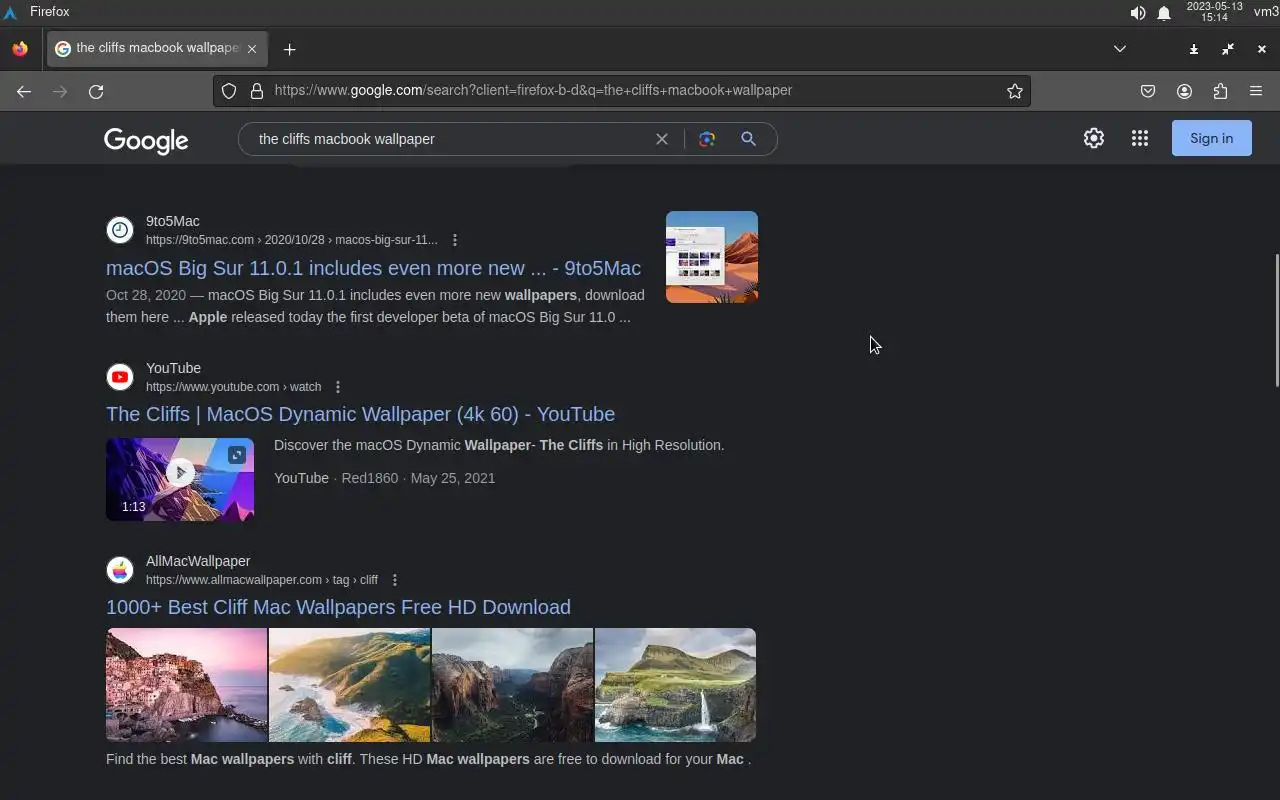Bookmark this page with the star
1280x800 pixels.
pyautogui.click(x=1015, y=91)
